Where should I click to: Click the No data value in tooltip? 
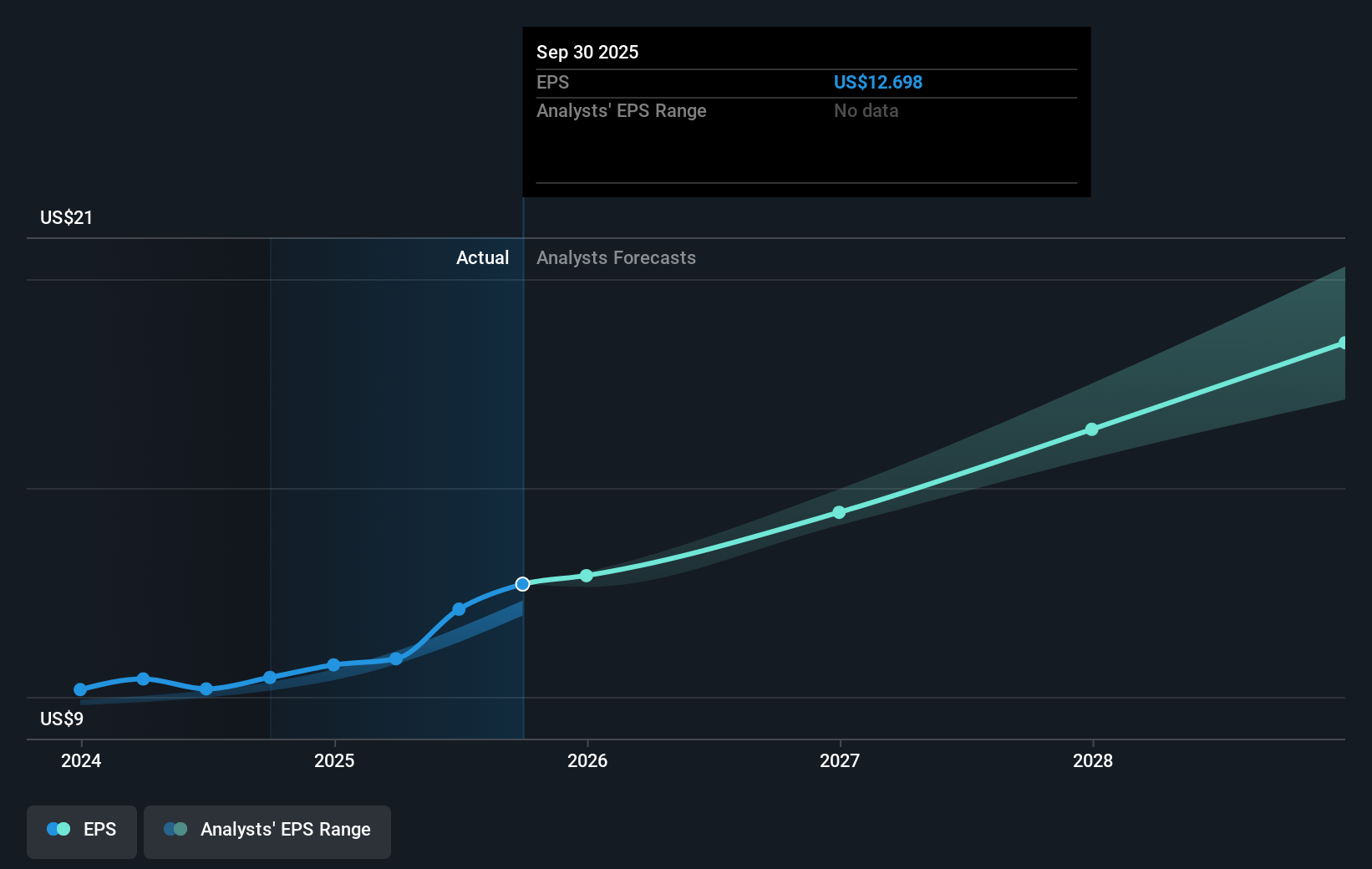click(x=866, y=110)
